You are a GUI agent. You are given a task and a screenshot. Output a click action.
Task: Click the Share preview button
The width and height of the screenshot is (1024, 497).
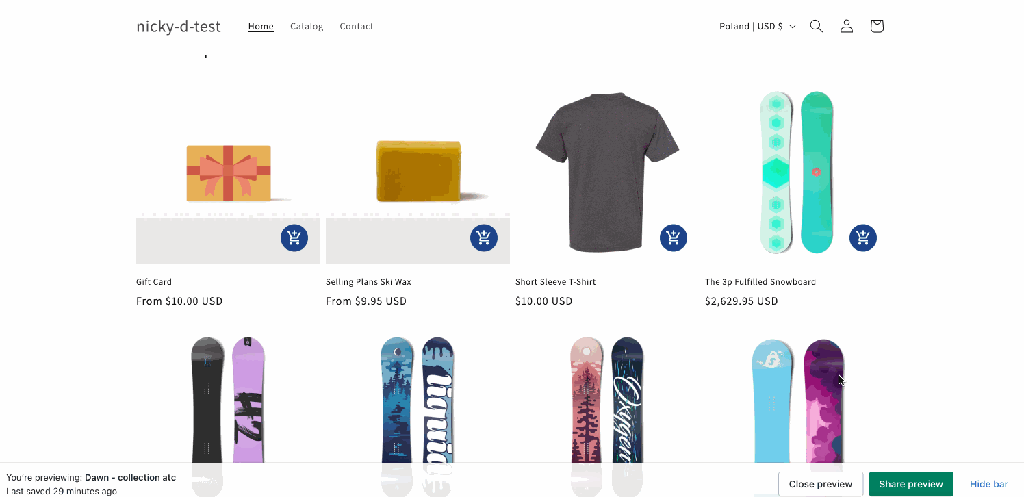(910, 484)
